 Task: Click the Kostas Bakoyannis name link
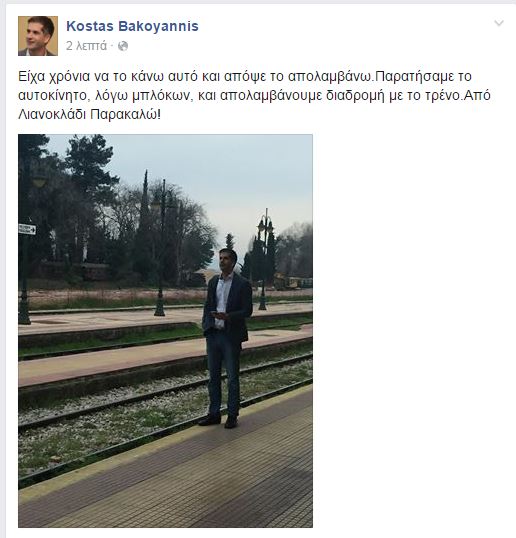tap(132, 26)
